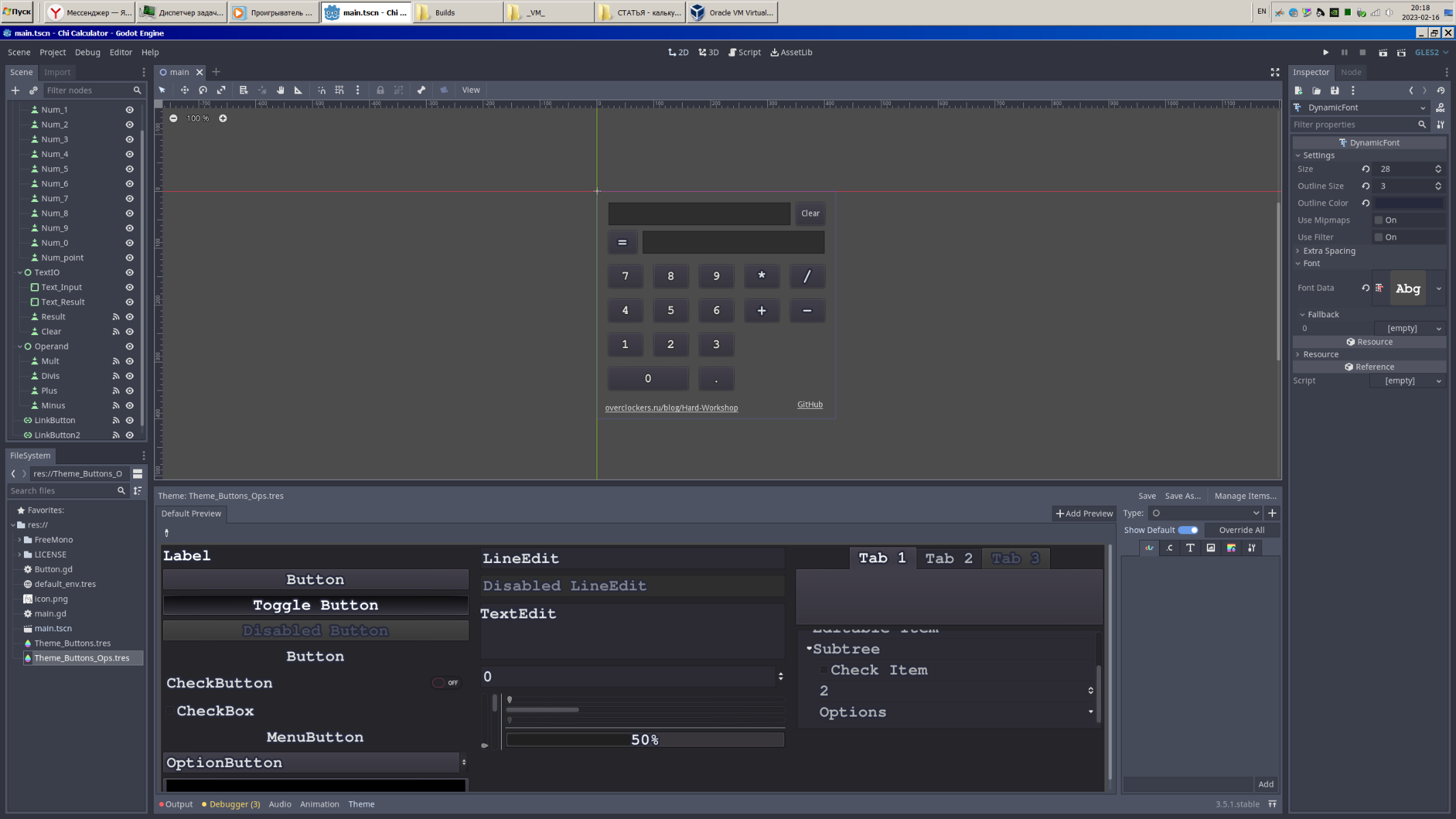
Task: Click the lock selected node icon
Action: [380, 90]
